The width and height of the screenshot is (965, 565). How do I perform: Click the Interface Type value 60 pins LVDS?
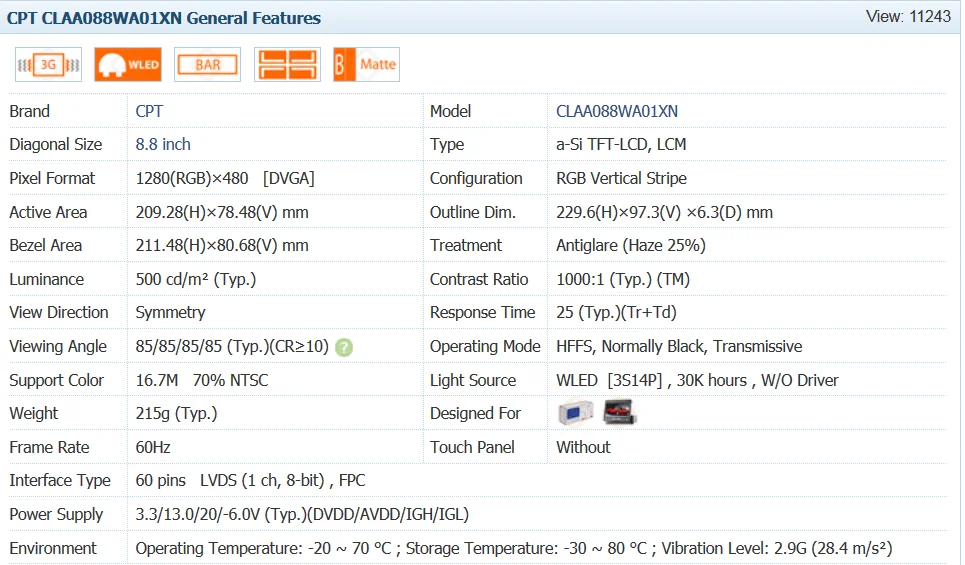[x=250, y=481]
